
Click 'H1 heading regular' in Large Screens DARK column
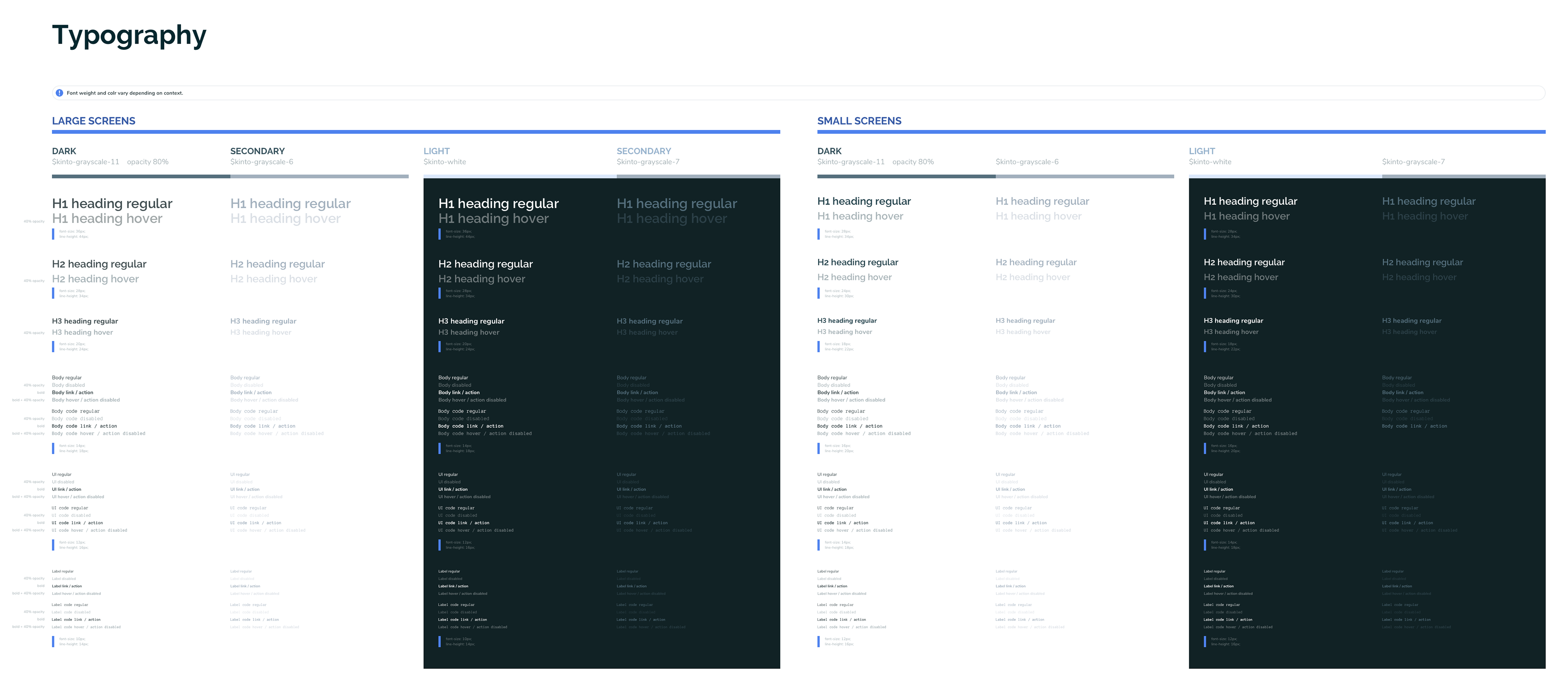pos(112,203)
